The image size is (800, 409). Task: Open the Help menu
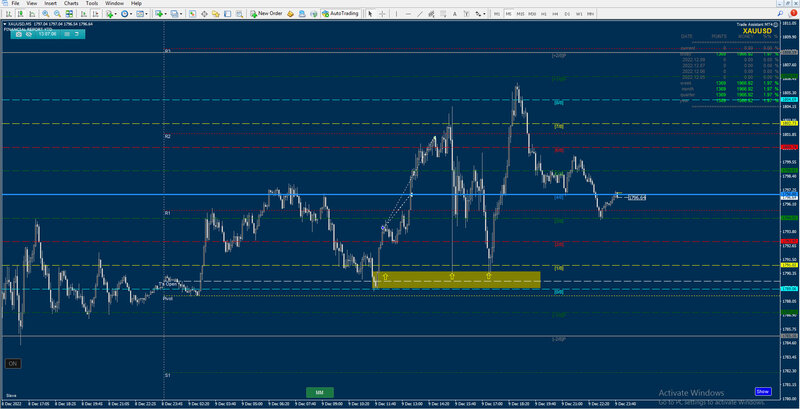pos(136,3)
